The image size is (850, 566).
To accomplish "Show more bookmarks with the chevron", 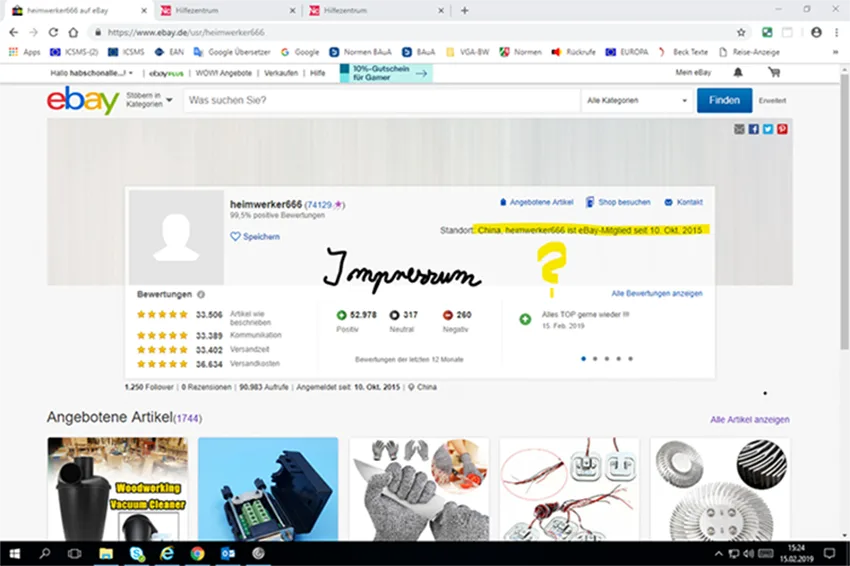I will tap(835, 52).
